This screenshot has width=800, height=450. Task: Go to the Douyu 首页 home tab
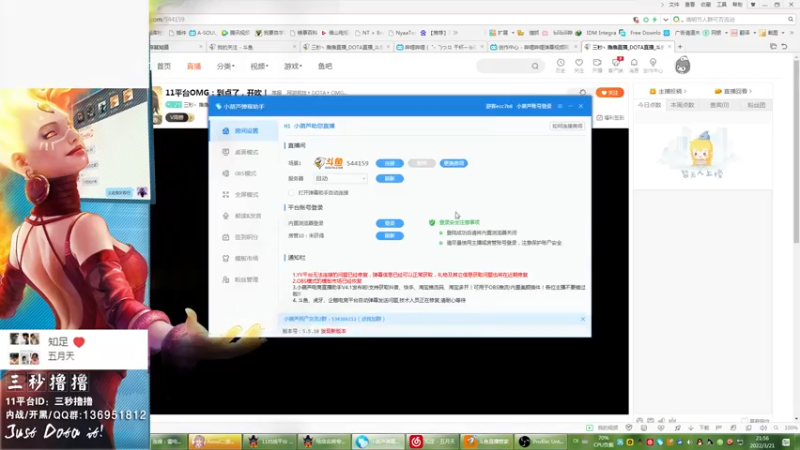164,66
